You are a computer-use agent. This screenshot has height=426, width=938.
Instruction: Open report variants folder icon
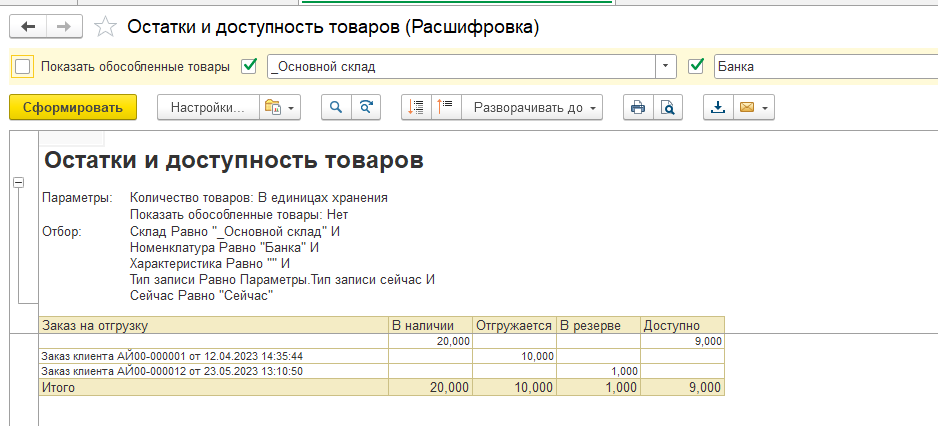point(279,108)
